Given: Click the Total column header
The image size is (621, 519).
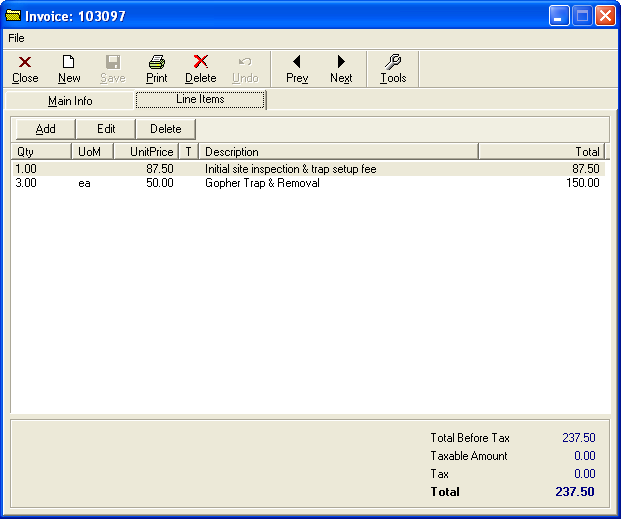Looking at the screenshot, I should pyautogui.click(x=542, y=151).
